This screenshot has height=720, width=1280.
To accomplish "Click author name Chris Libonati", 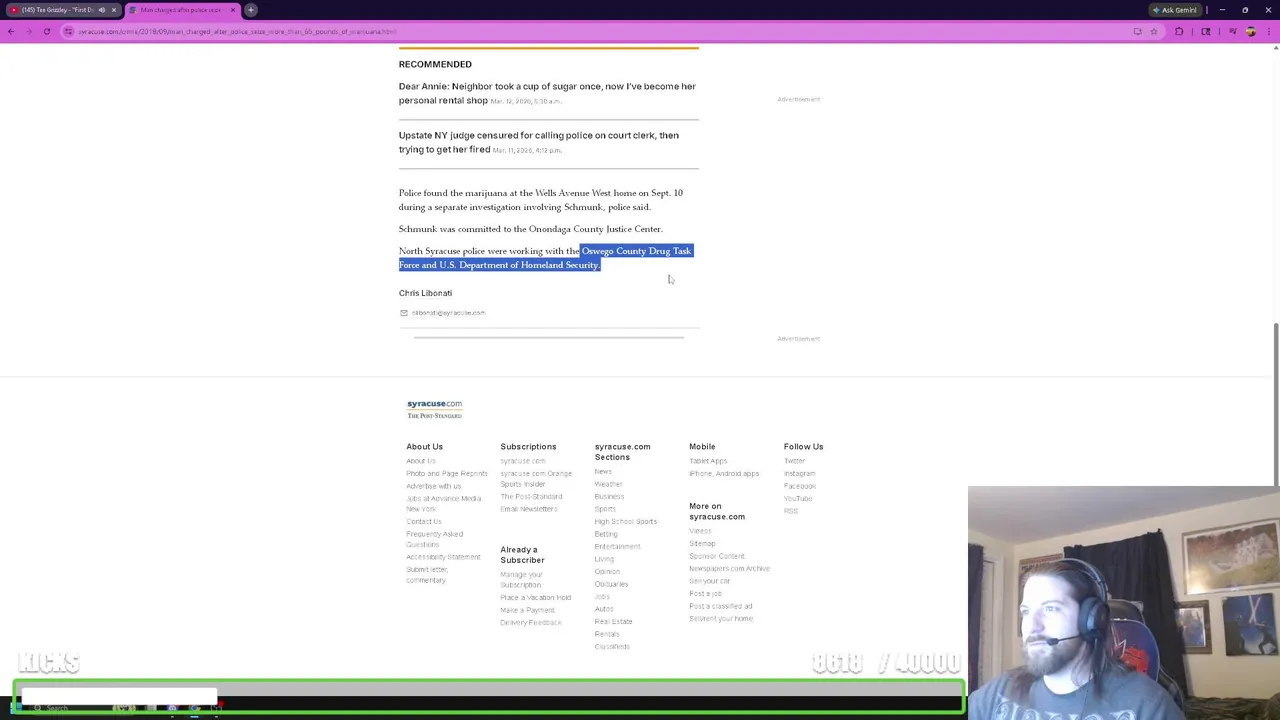I will [425, 293].
